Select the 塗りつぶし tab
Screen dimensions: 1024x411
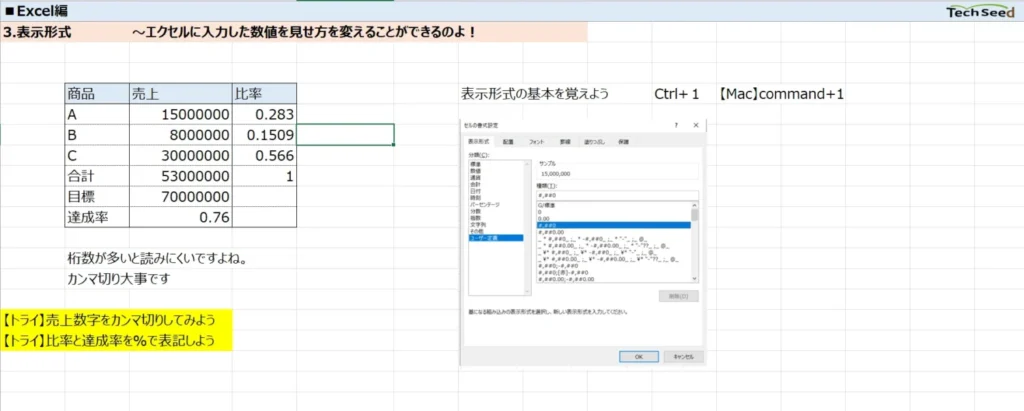click(594, 142)
